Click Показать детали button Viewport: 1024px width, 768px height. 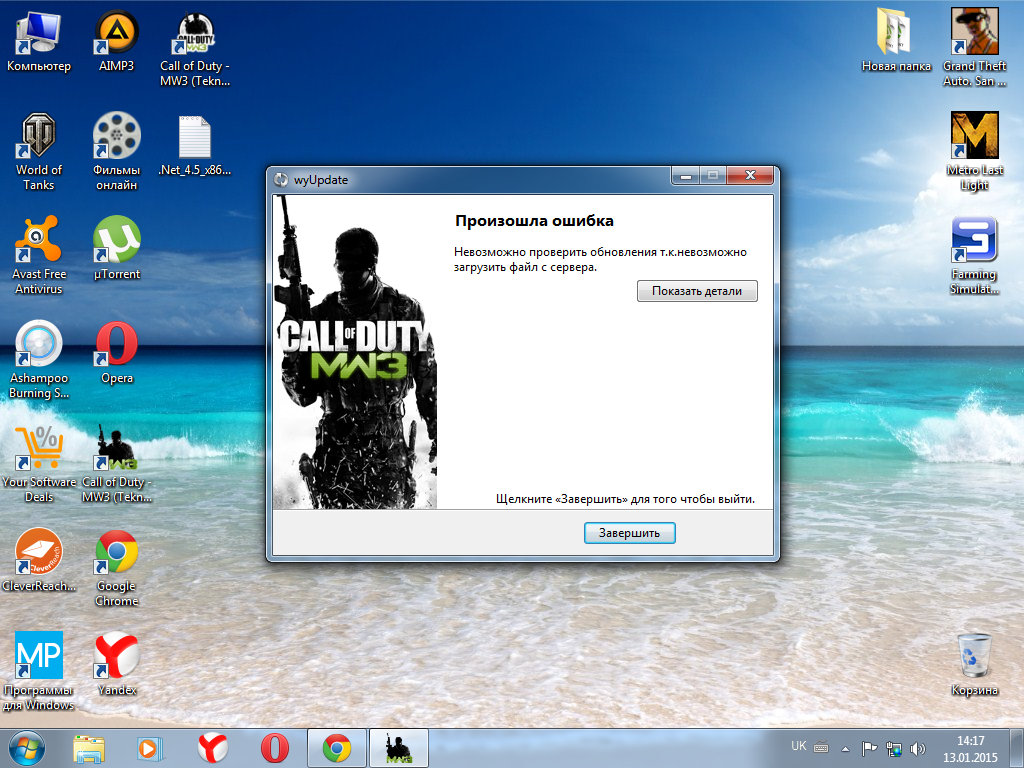click(x=697, y=291)
